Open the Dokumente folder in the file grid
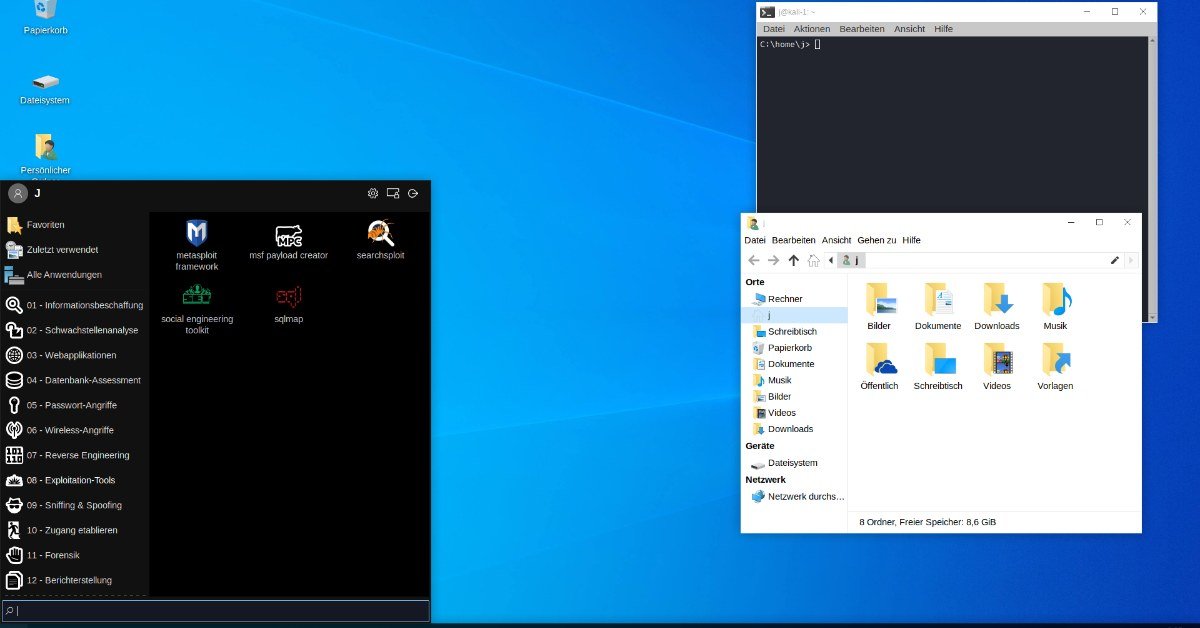The width and height of the screenshot is (1200, 628). pyautogui.click(x=938, y=307)
